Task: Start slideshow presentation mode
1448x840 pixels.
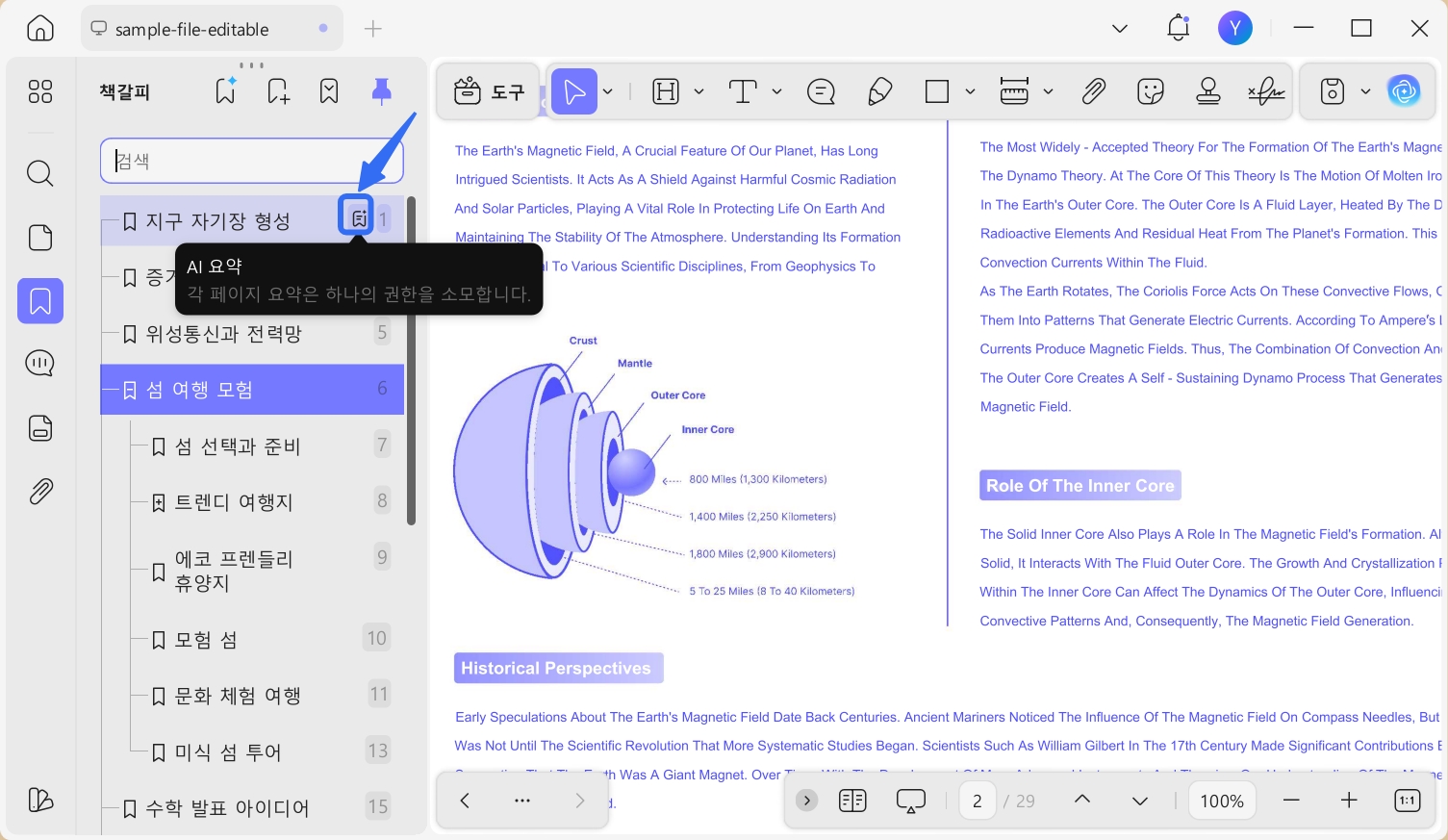Action: pos(910,801)
